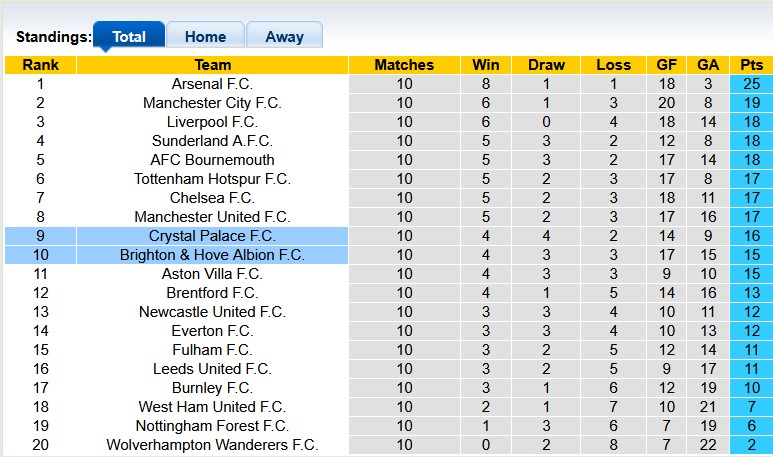The height and width of the screenshot is (457, 773).
Task: Switch to the Total standings tab
Action: (129, 36)
